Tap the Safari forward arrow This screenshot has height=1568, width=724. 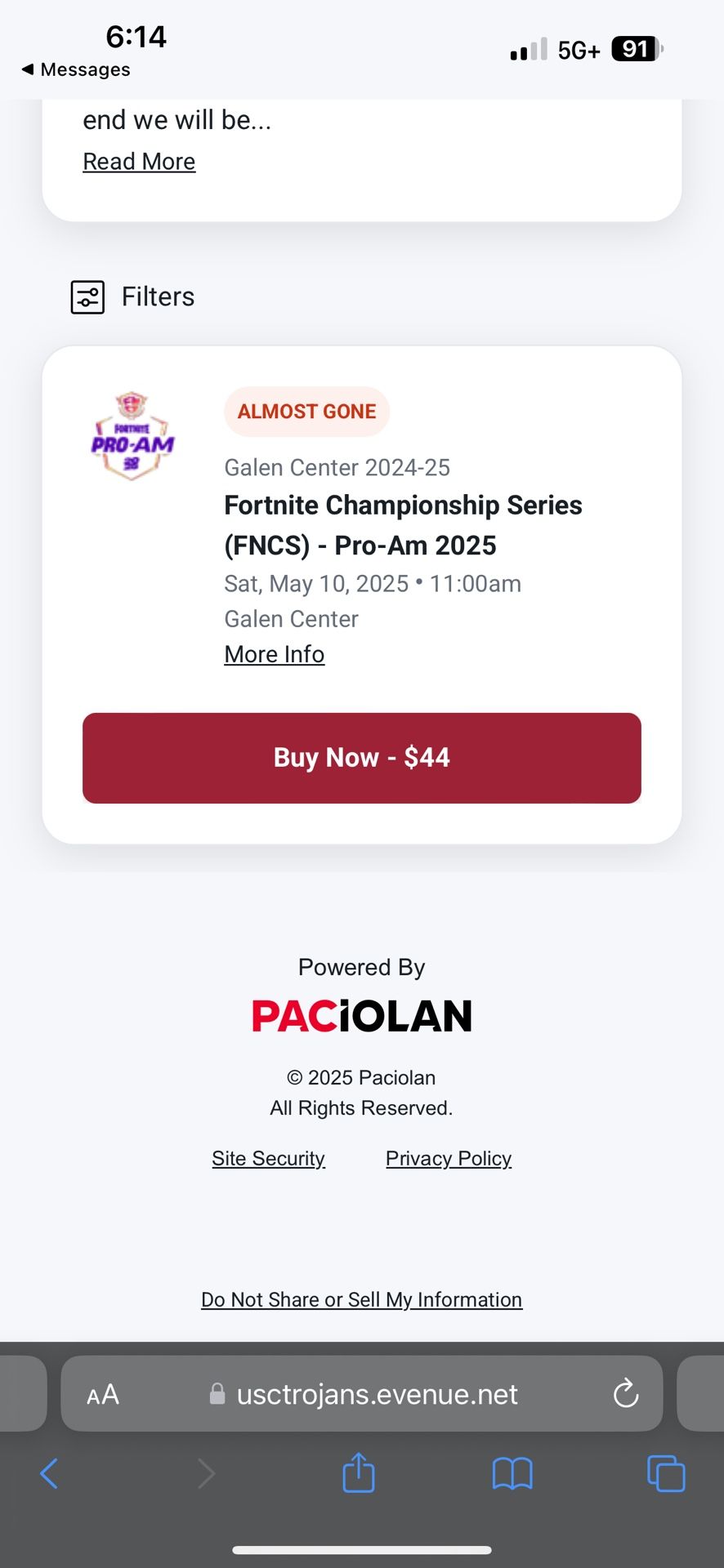click(x=206, y=1474)
